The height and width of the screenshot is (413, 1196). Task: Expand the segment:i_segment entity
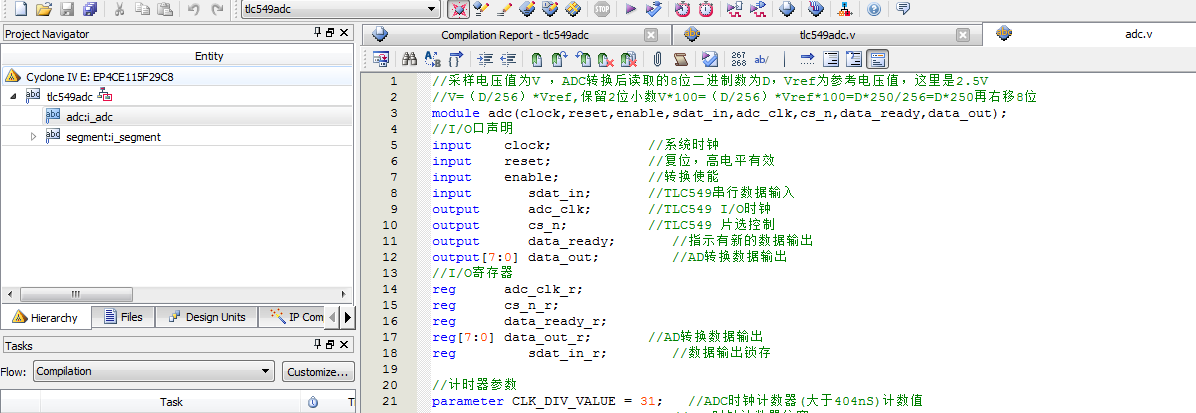pos(33,137)
